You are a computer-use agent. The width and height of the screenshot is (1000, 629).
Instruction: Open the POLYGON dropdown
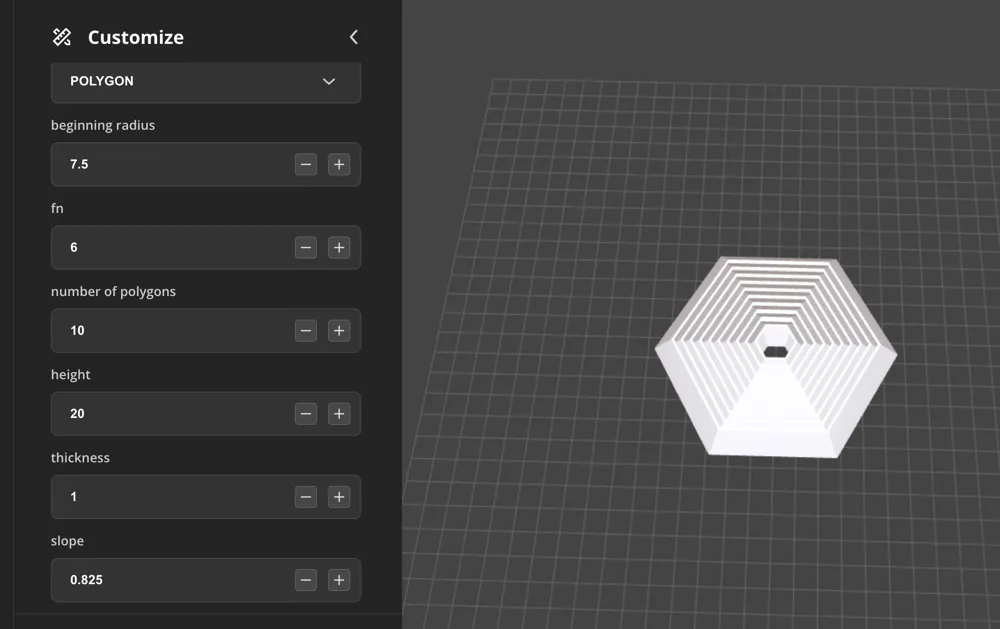coord(206,82)
